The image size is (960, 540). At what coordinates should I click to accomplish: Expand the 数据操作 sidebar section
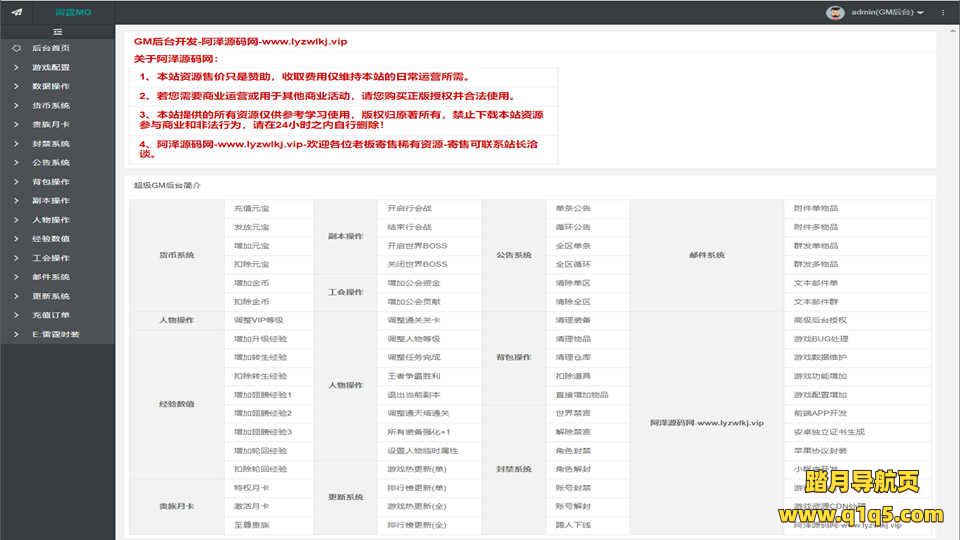pyautogui.click(x=50, y=86)
